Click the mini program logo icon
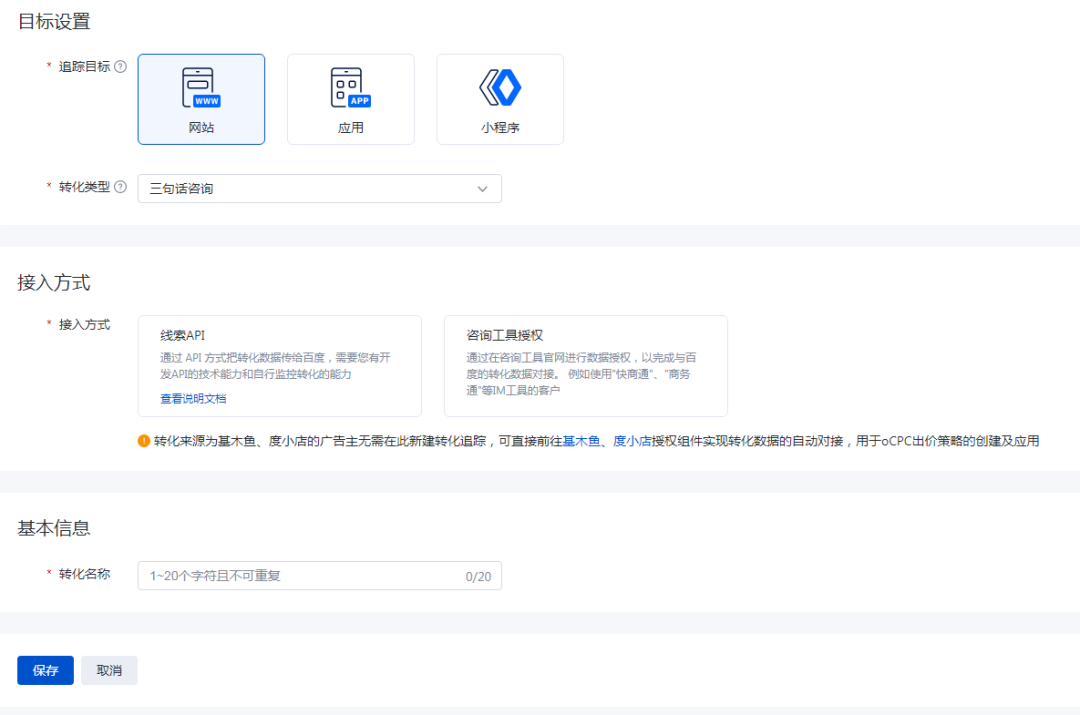The width and height of the screenshot is (1080, 715). (x=500, y=88)
